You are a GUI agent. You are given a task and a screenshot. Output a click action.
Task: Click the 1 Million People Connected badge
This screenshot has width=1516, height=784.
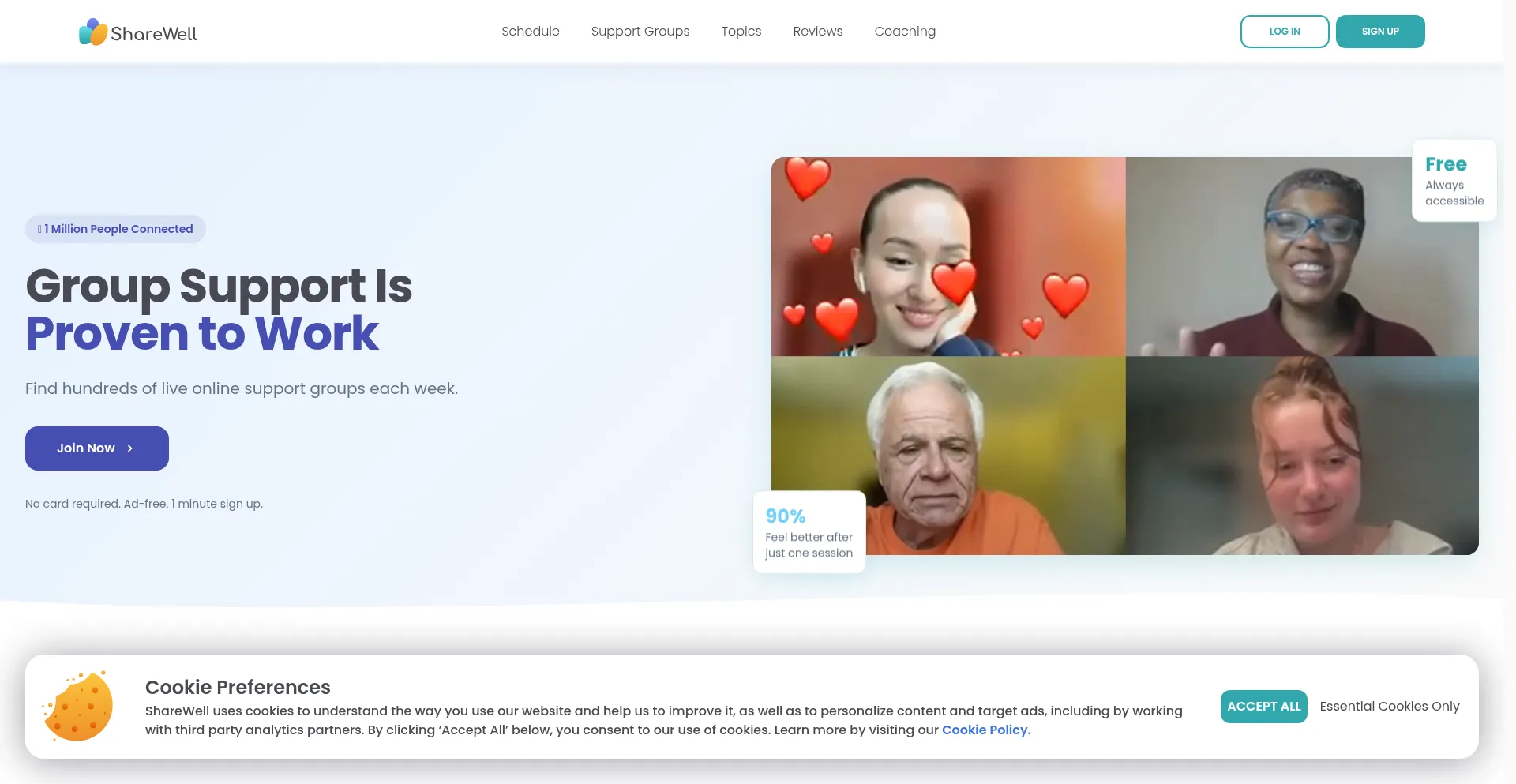(x=115, y=229)
